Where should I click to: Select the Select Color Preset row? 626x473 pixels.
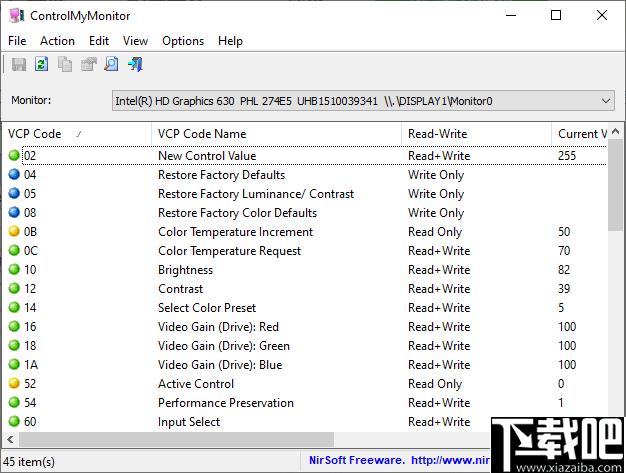(x=305, y=307)
